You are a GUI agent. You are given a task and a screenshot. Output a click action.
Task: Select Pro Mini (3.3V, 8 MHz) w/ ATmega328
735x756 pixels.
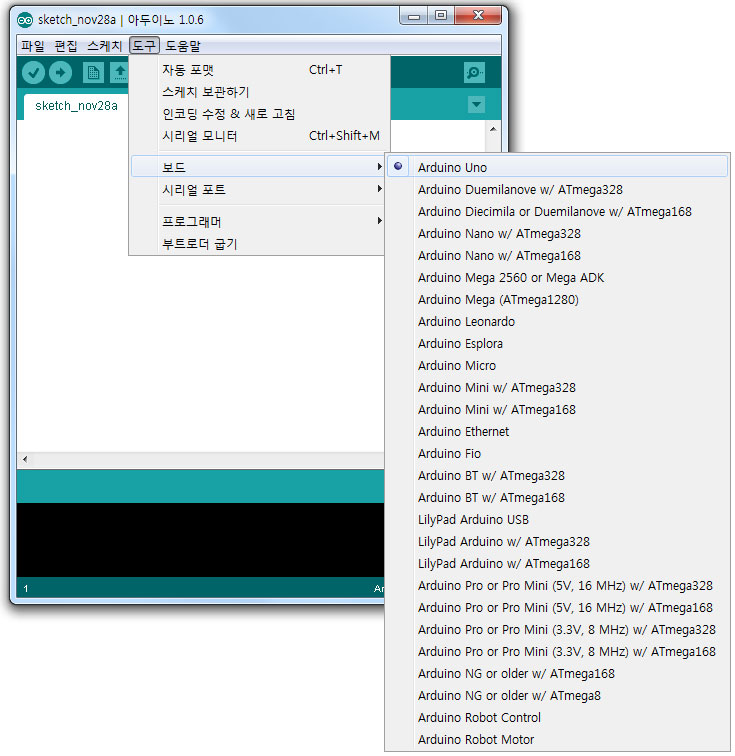557,630
